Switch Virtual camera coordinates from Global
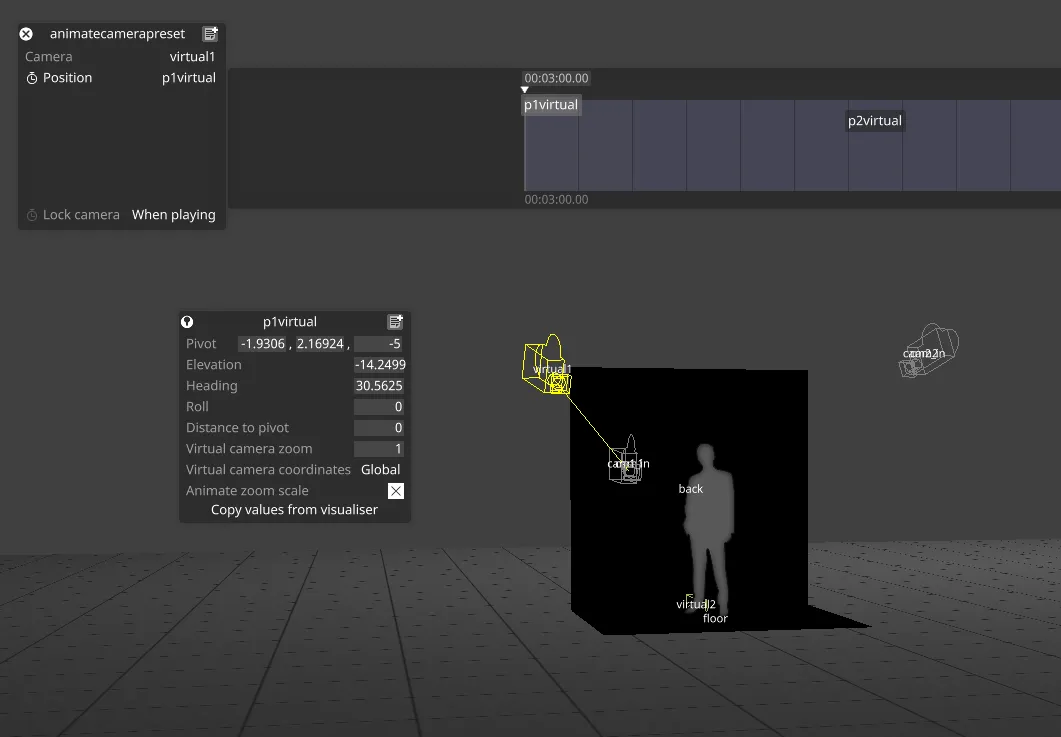Viewport: 1061px width, 737px height. (x=380, y=469)
